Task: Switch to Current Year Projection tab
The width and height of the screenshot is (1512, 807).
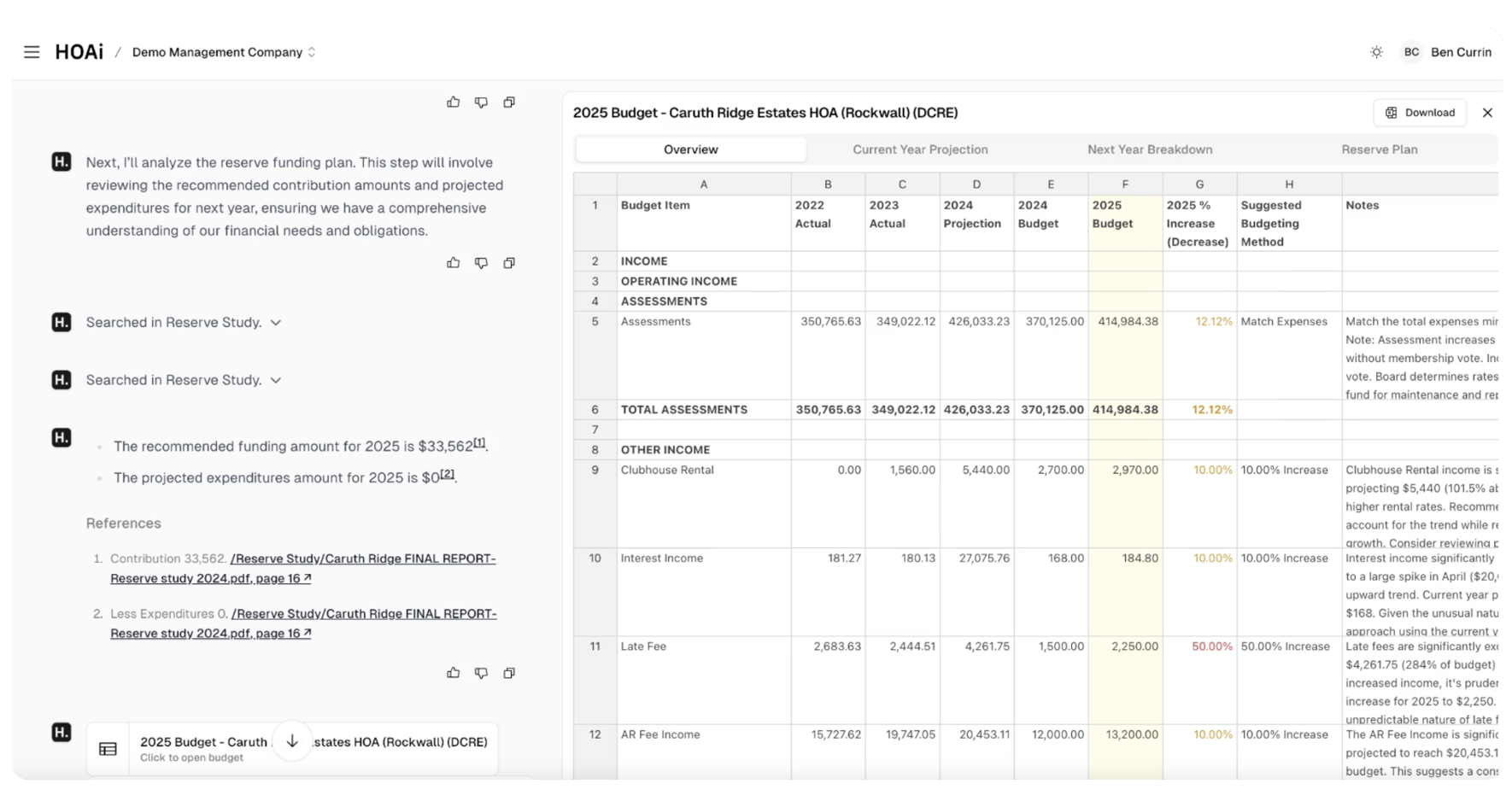Action: 920,149
